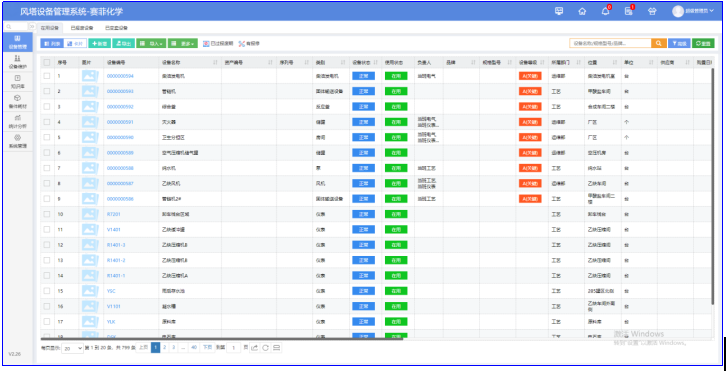This screenshot has width=726, height=371.
Task: Sort by 品牌 column sort icon
Action: [474, 62]
